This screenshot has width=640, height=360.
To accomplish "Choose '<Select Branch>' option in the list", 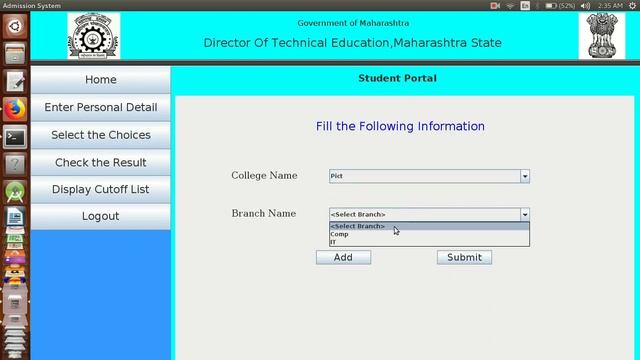I will [429, 226].
